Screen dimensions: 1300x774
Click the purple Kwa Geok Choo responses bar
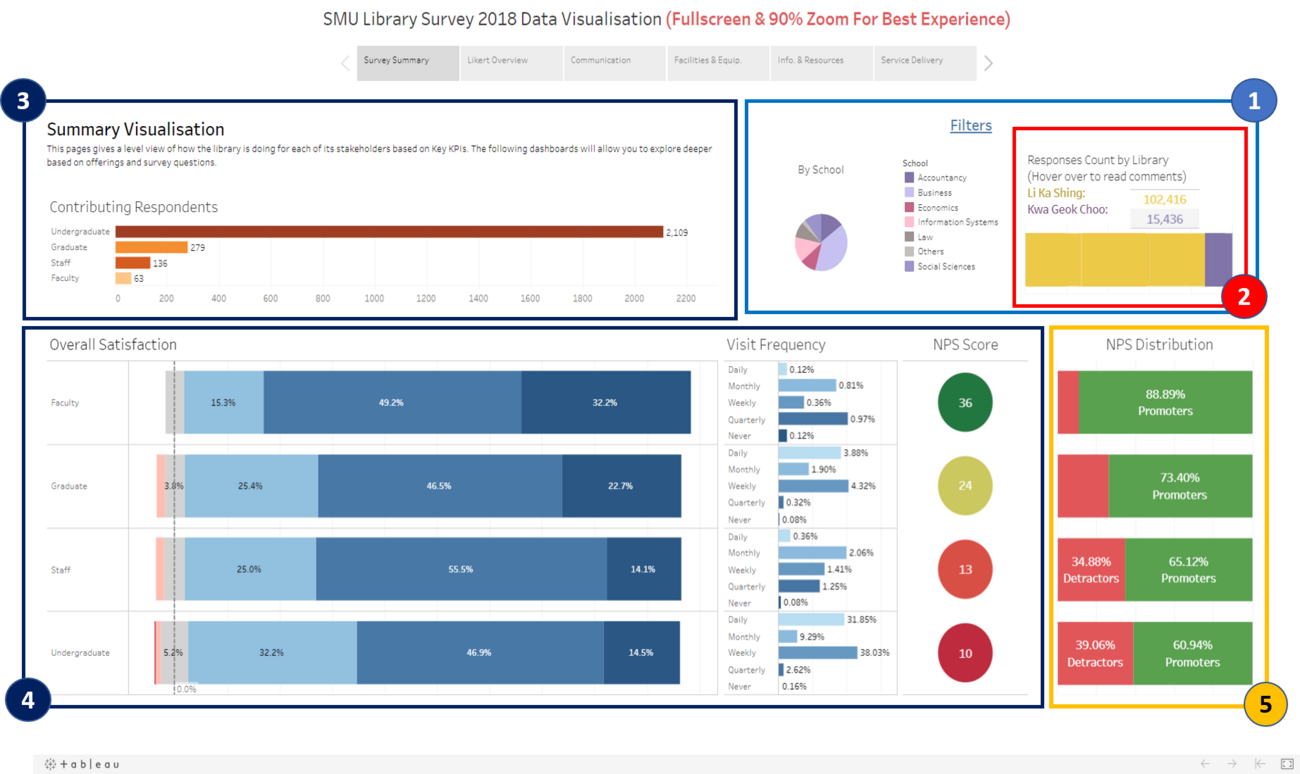point(1219,260)
